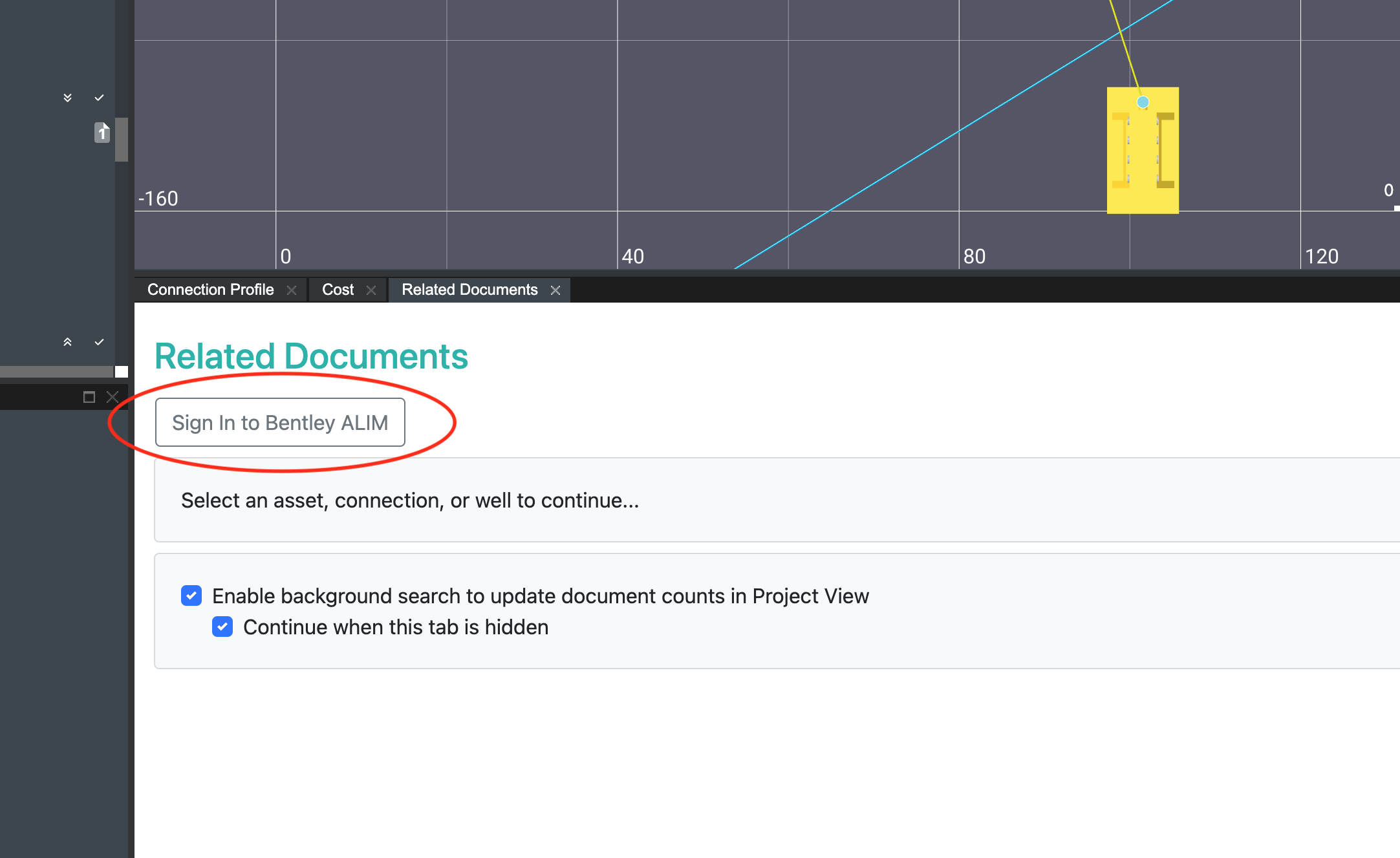Toggle Enable background search checkbox
Viewport: 1400px width, 858px height.
pos(191,595)
